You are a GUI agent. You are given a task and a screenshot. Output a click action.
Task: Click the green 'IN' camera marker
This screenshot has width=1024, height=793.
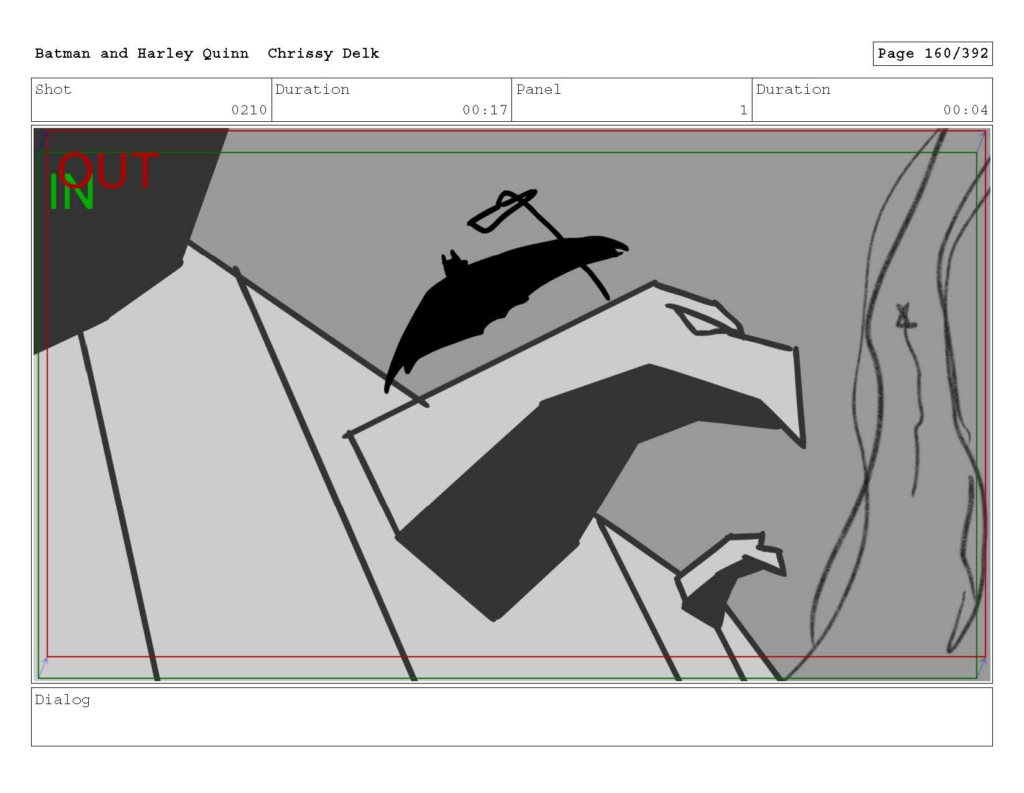point(72,193)
